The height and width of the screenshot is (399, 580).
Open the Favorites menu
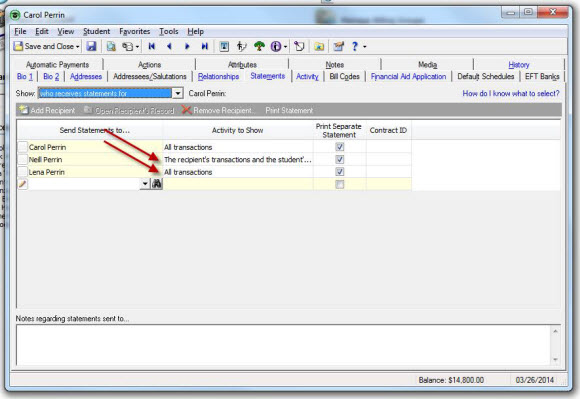click(135, 31)
